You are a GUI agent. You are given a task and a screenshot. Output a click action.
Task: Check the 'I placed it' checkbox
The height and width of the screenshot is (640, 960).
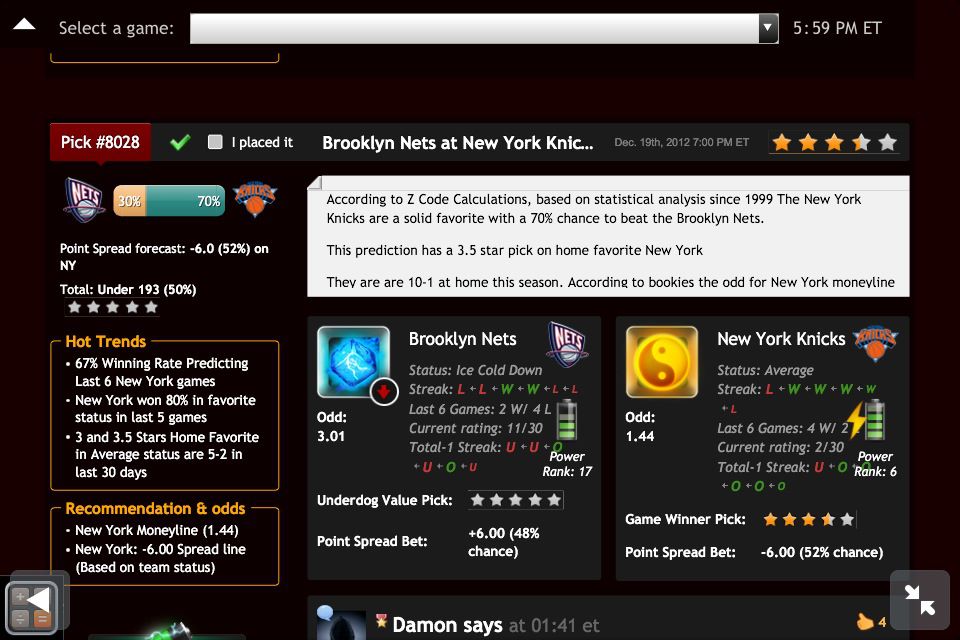(215, 142)
